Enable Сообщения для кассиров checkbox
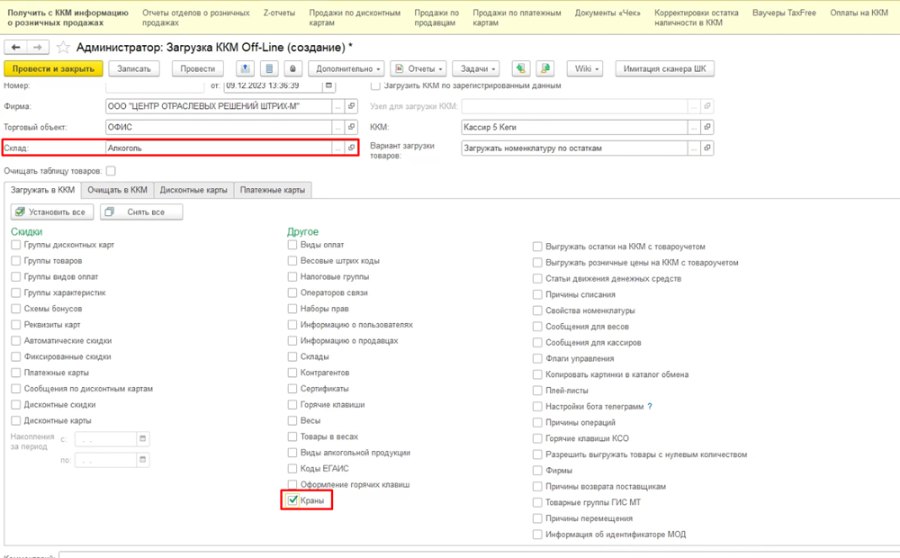The image size is (900, 558). click(x=537, y=342)
